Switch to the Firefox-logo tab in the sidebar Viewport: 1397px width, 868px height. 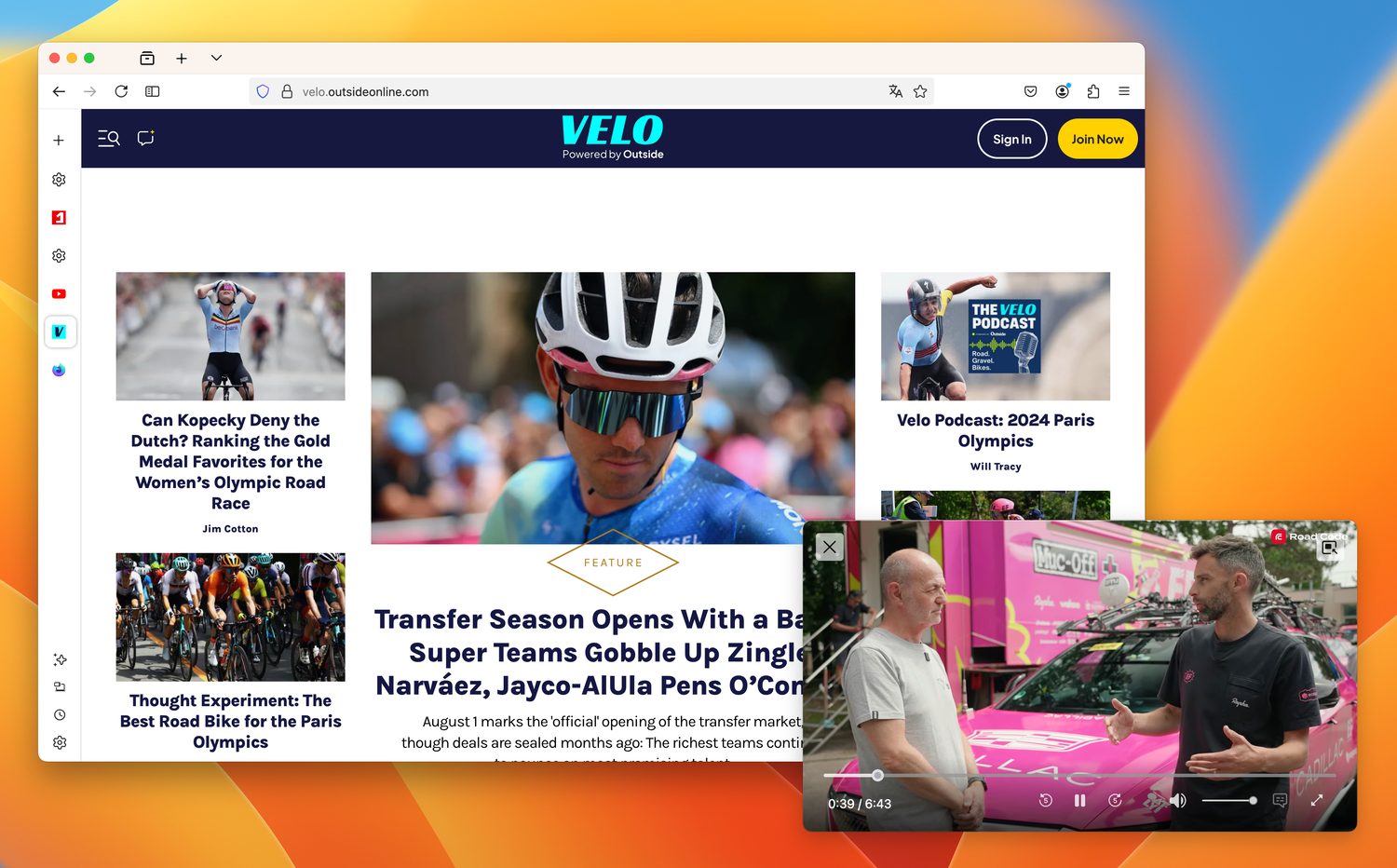[59, 370]
